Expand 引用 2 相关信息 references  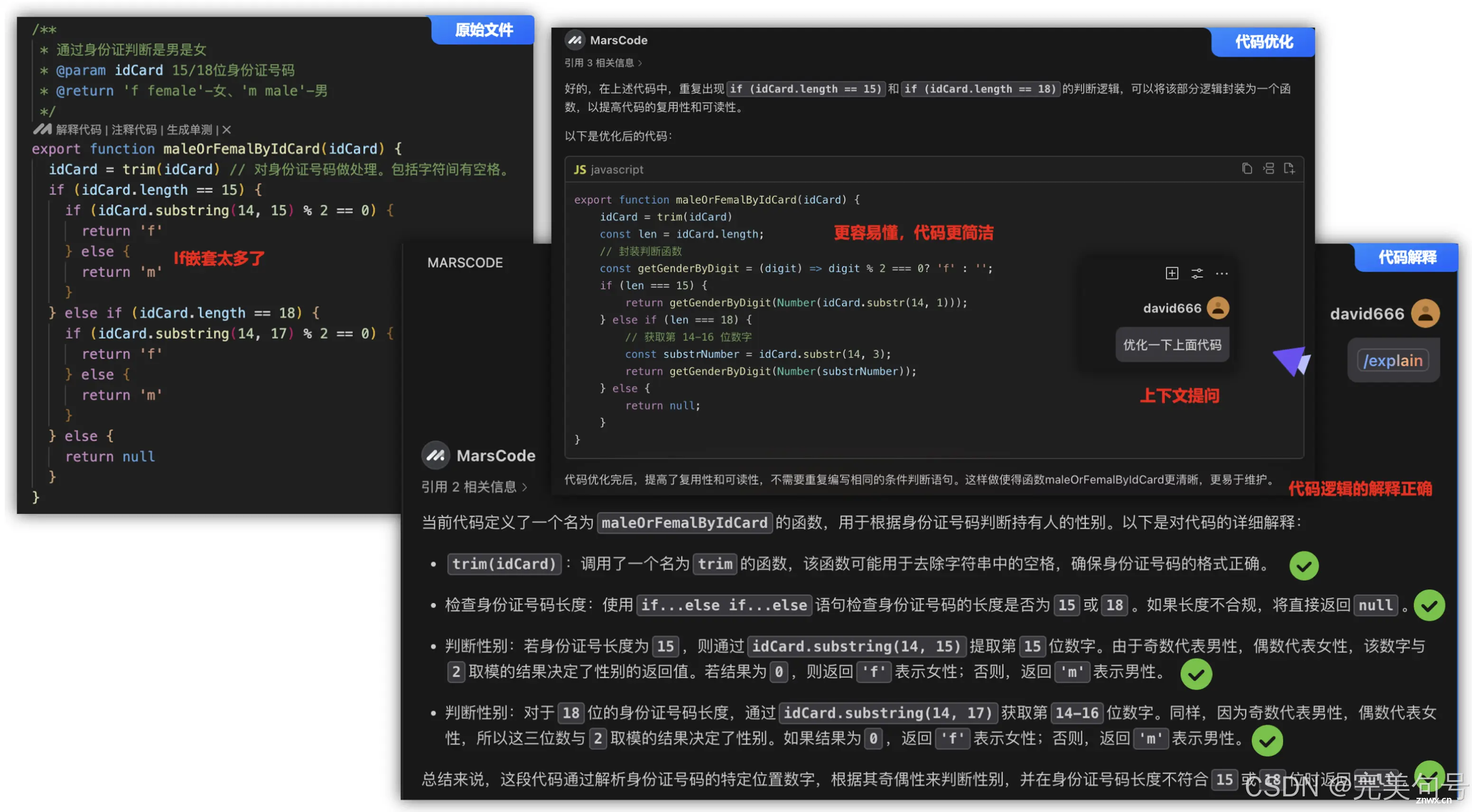click(474, 487)
